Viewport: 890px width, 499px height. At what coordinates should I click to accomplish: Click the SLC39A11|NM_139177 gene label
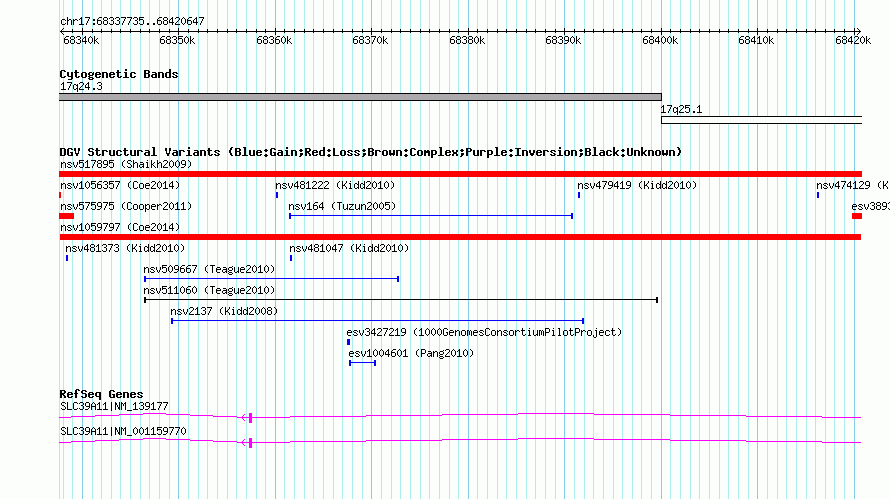tap(114, 406)
